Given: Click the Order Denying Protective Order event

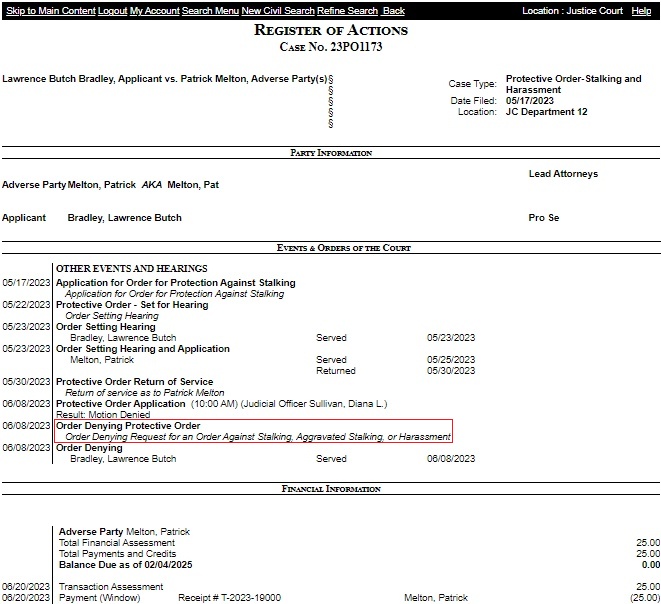Looking at the screenshot, I should click(x=128, y=426).
